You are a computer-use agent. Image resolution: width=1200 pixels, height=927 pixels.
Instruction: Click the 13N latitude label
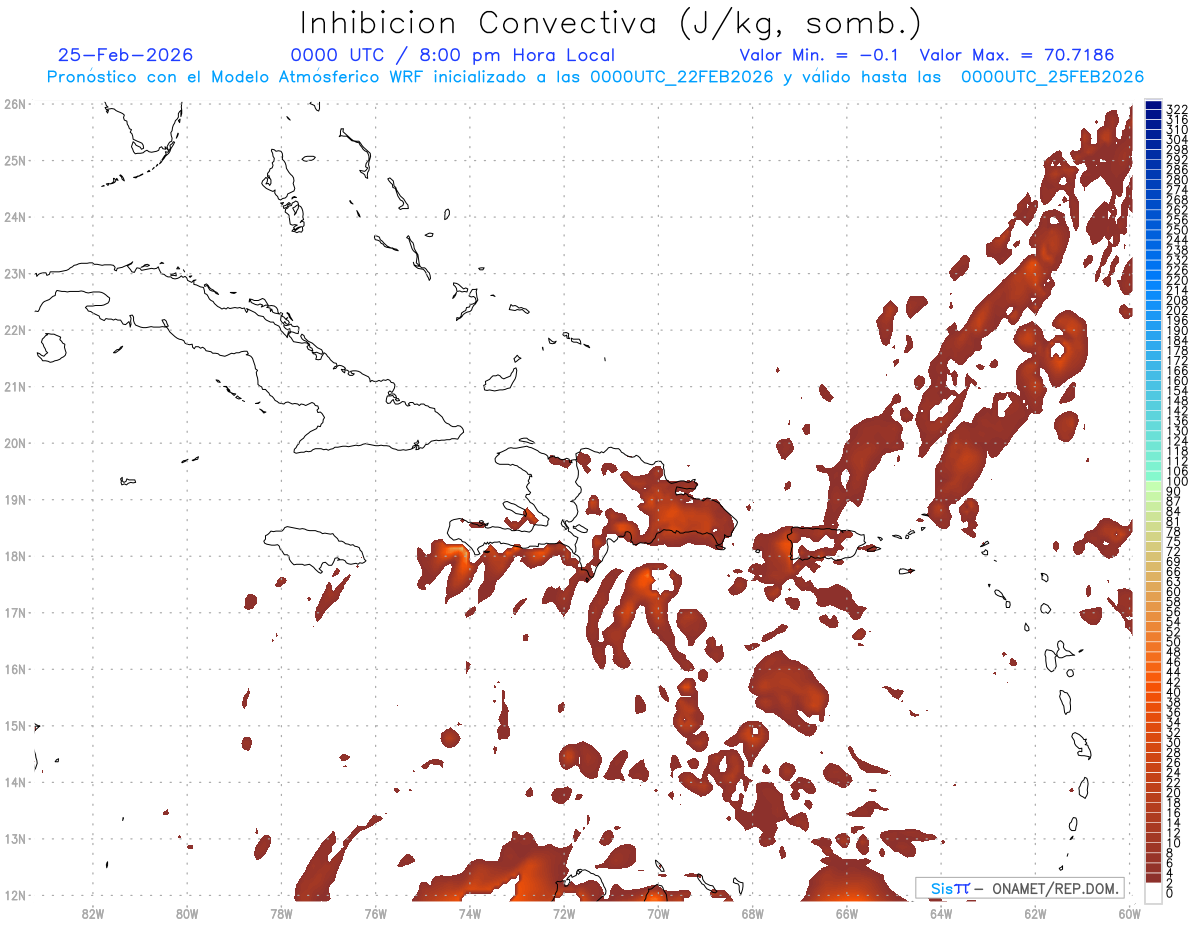coord(15,839)
